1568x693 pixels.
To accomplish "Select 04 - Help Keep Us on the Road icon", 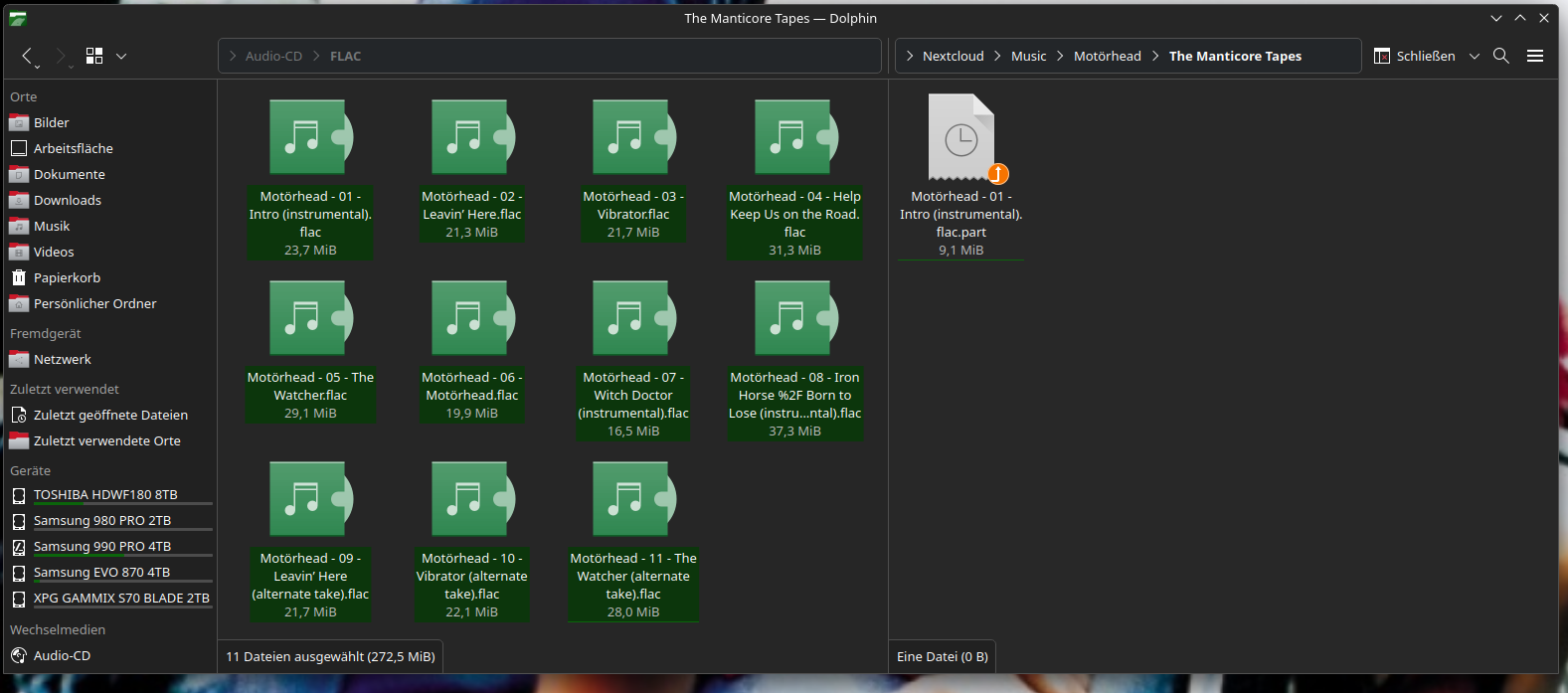I will 795,137.
